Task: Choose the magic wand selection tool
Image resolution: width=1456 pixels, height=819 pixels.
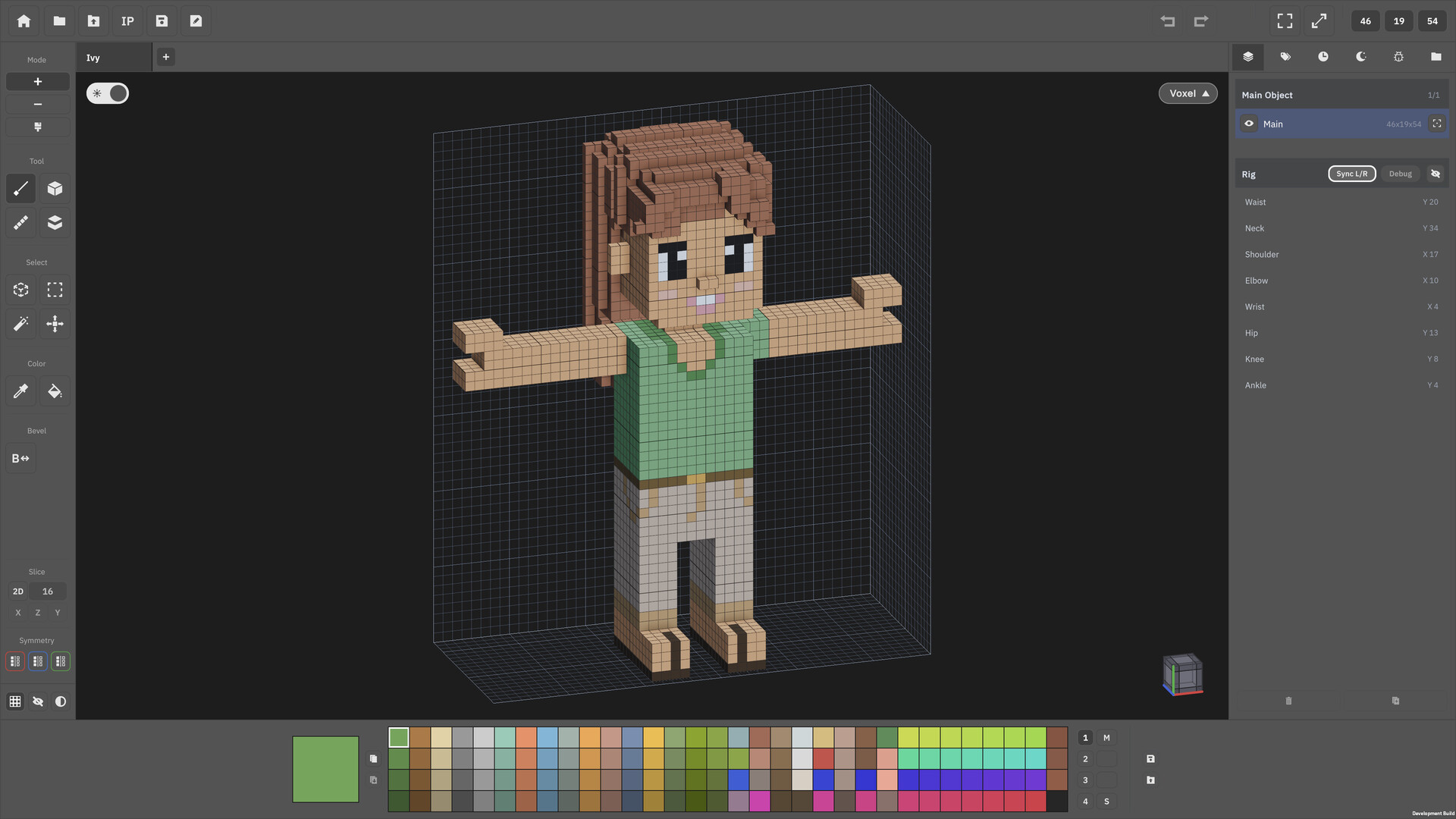Action: [21, 324]
